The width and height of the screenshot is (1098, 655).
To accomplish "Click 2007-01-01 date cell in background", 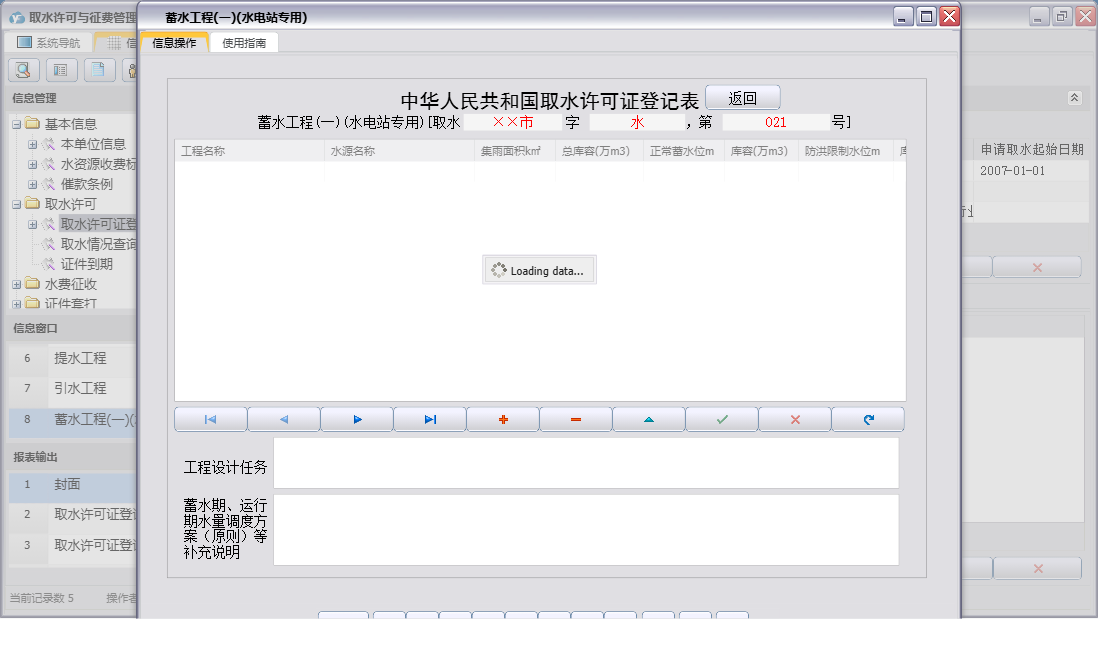I will coord(1013,170).
